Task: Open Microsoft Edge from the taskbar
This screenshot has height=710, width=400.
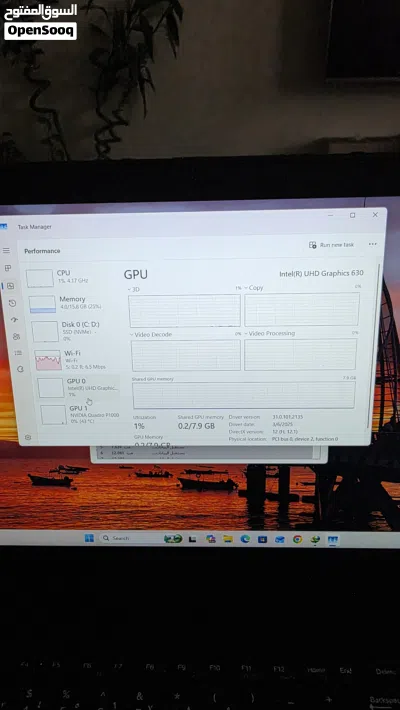Action: (x=245, y=539)
